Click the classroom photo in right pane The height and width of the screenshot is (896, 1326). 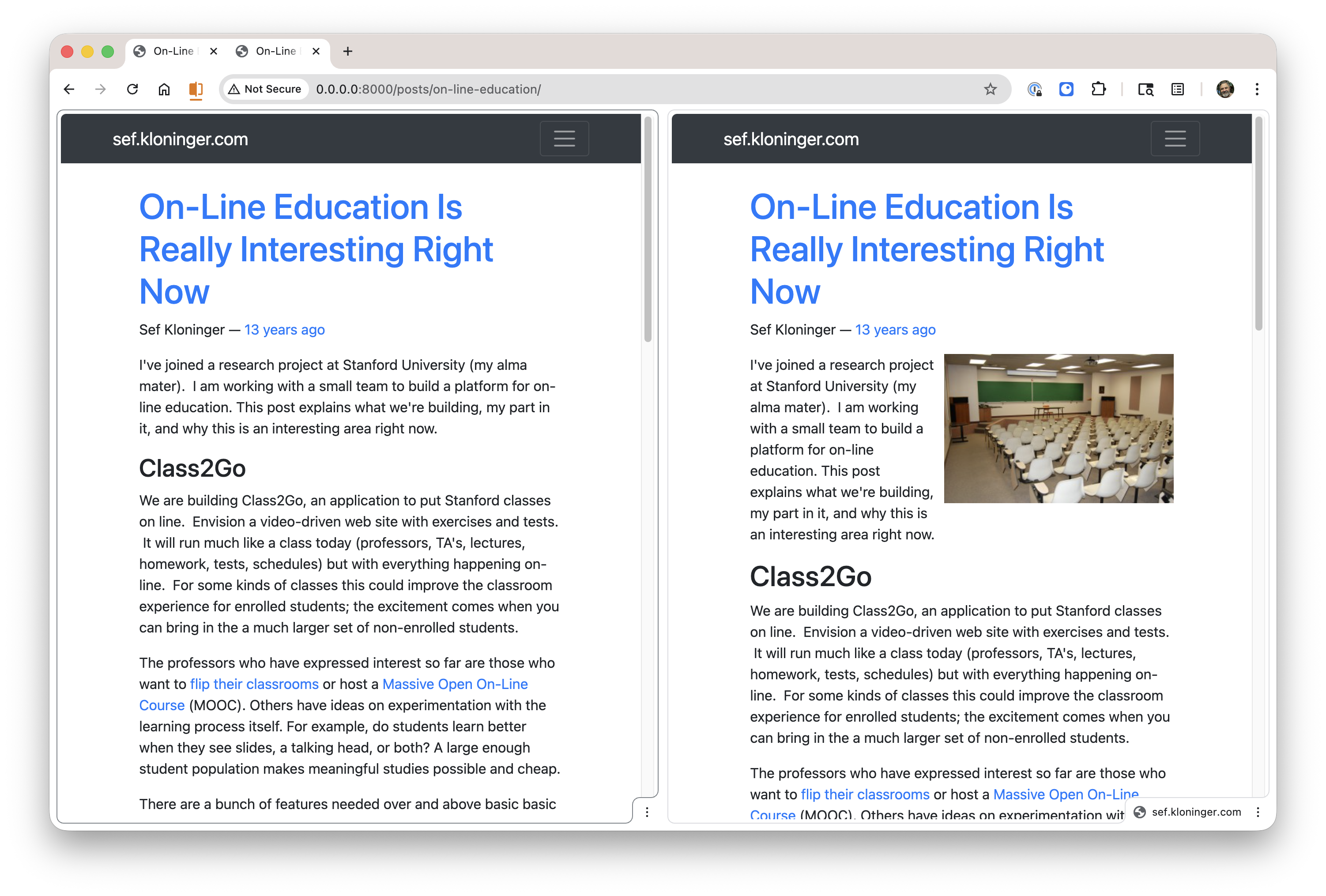(x=1058, y=428)
